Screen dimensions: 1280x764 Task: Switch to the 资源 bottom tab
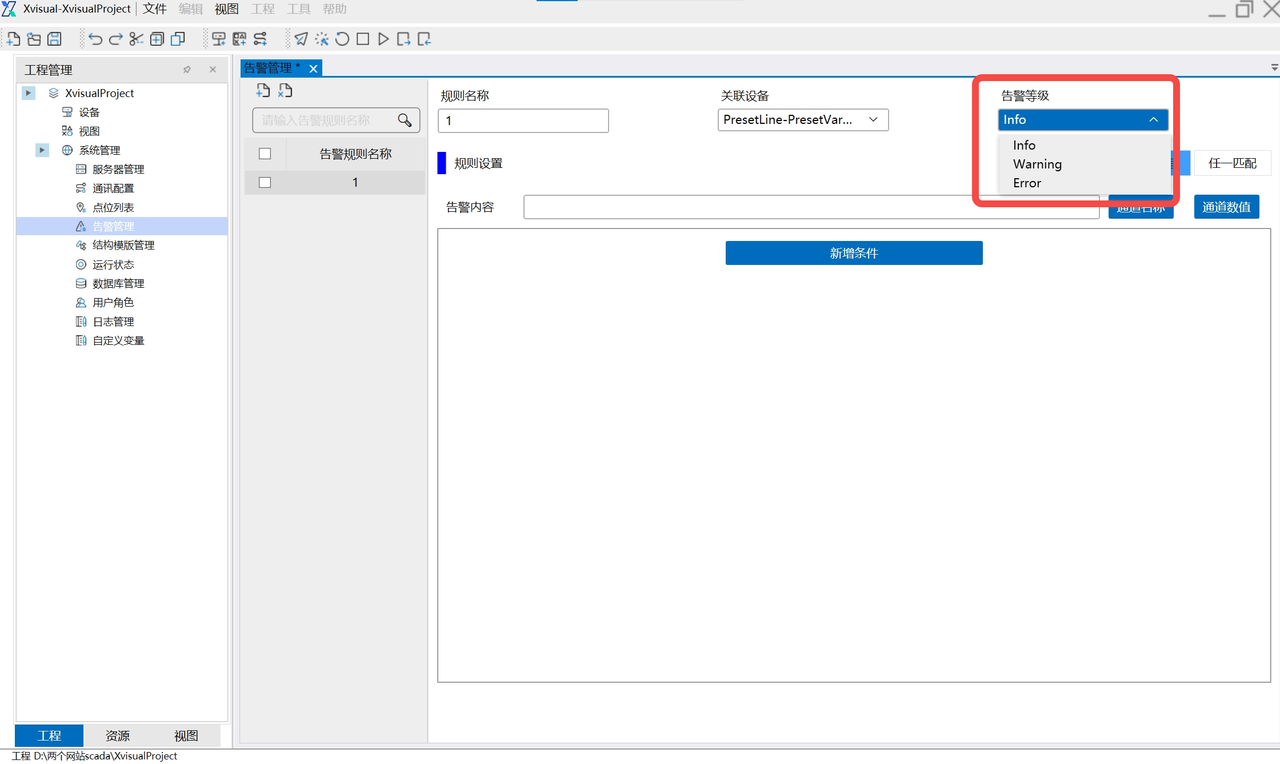tap(118, 735)
